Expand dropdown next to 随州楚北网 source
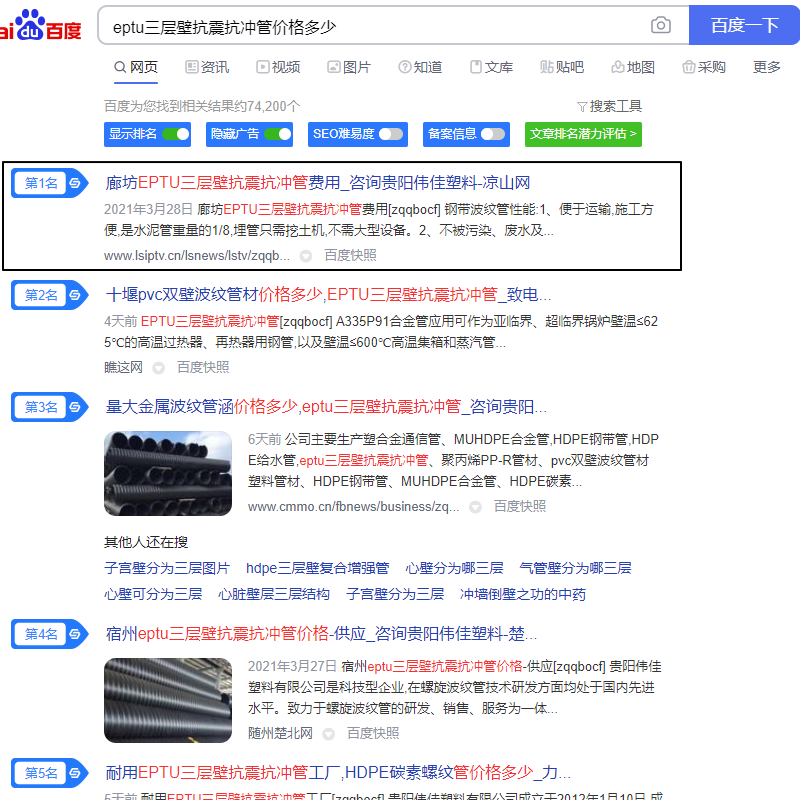800x800 pixels. tap(329, 734)
